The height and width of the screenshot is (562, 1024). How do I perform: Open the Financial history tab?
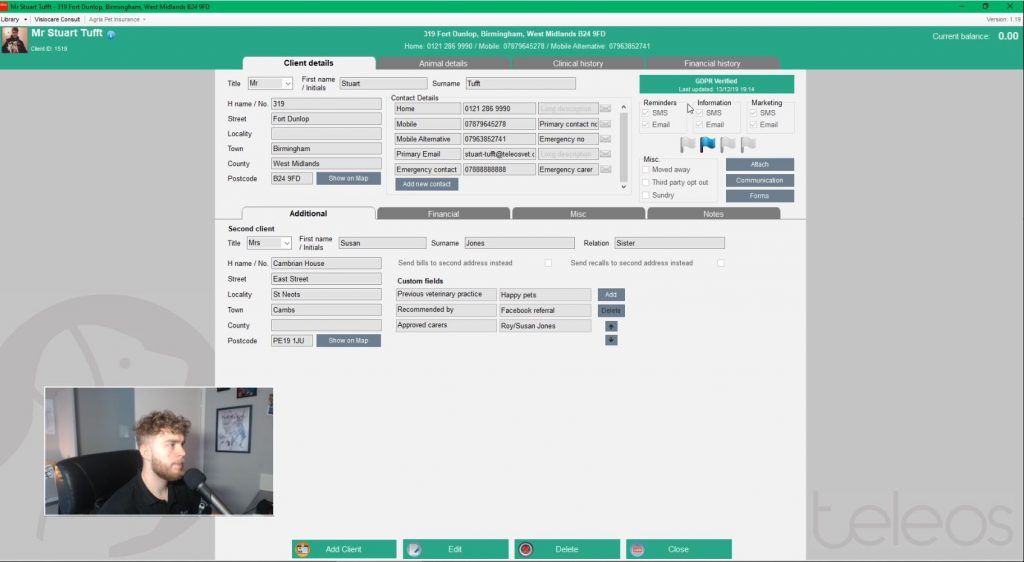tap(712, 63)
